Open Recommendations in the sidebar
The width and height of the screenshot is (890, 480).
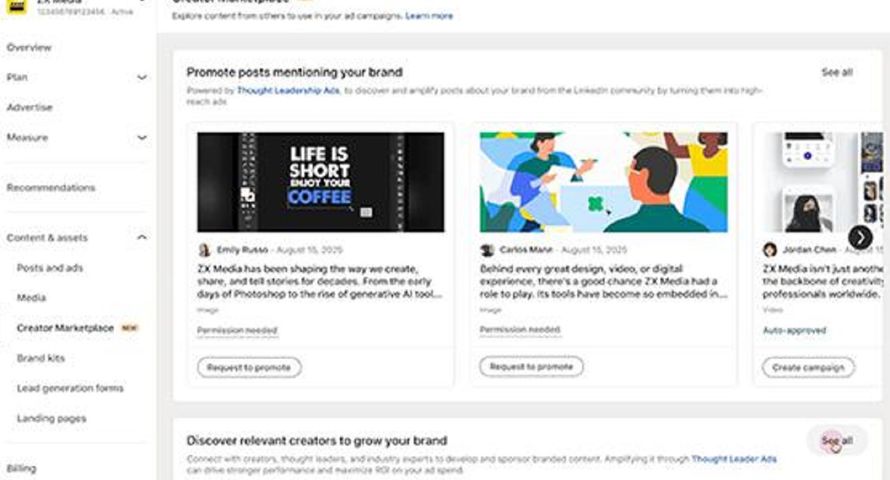pyautogui.click(x=51, y=187)
